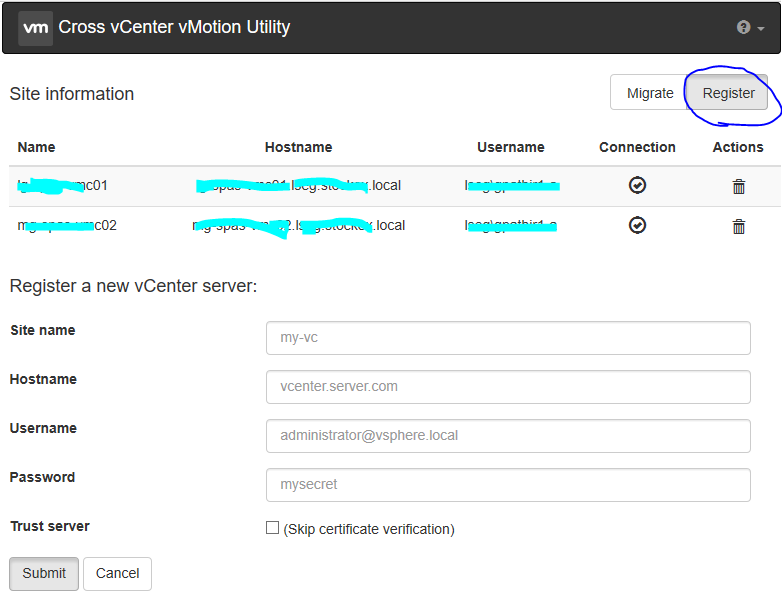Viewport: 782px width, 597px height.
Task: Click connection status checkmark for vmc02 row
Action: tap(637, 225)
